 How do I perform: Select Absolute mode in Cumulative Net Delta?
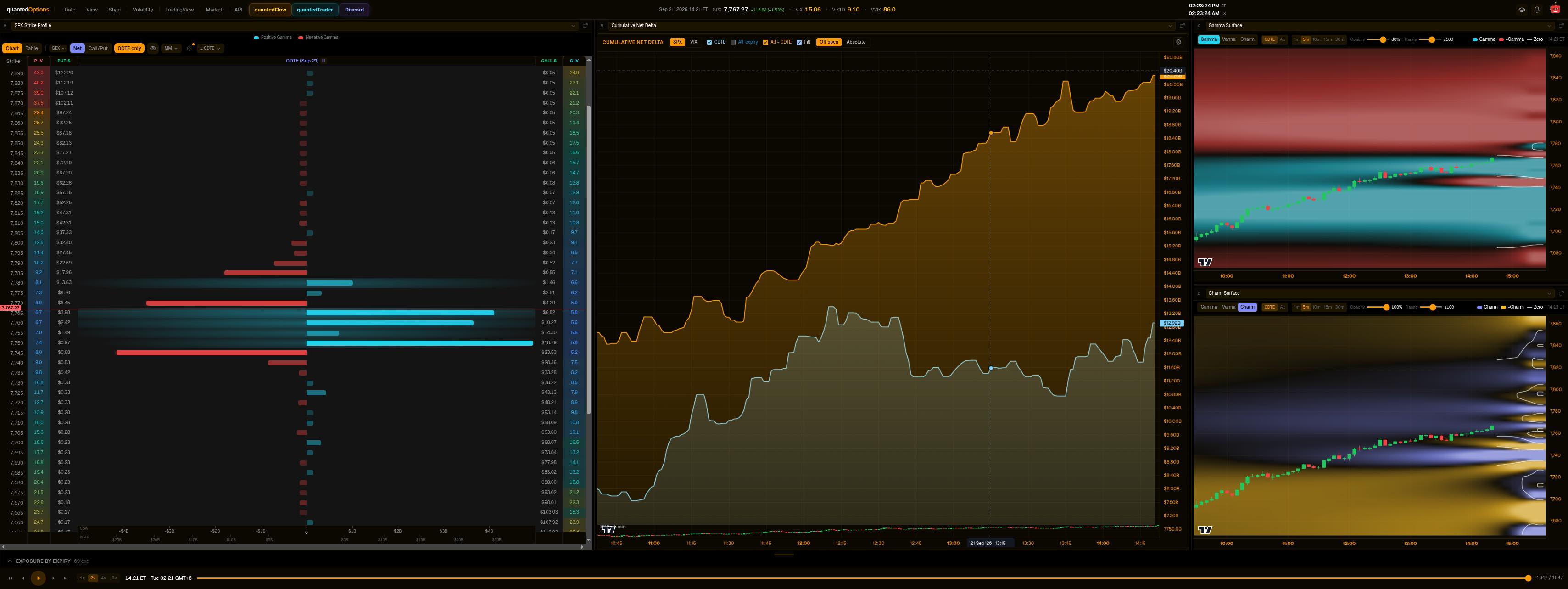[856, 42]
